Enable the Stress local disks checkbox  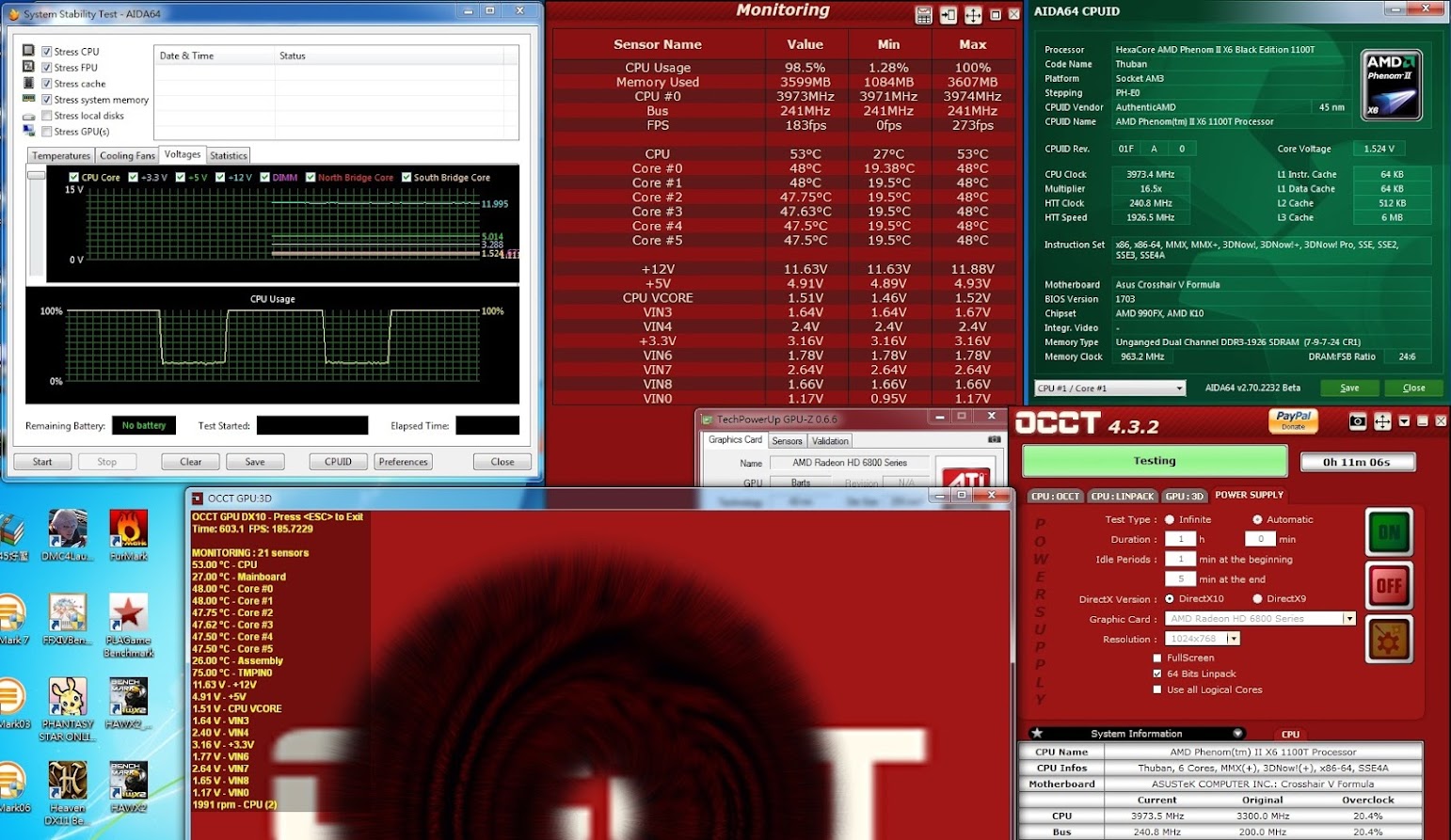[x=47, y=116]
